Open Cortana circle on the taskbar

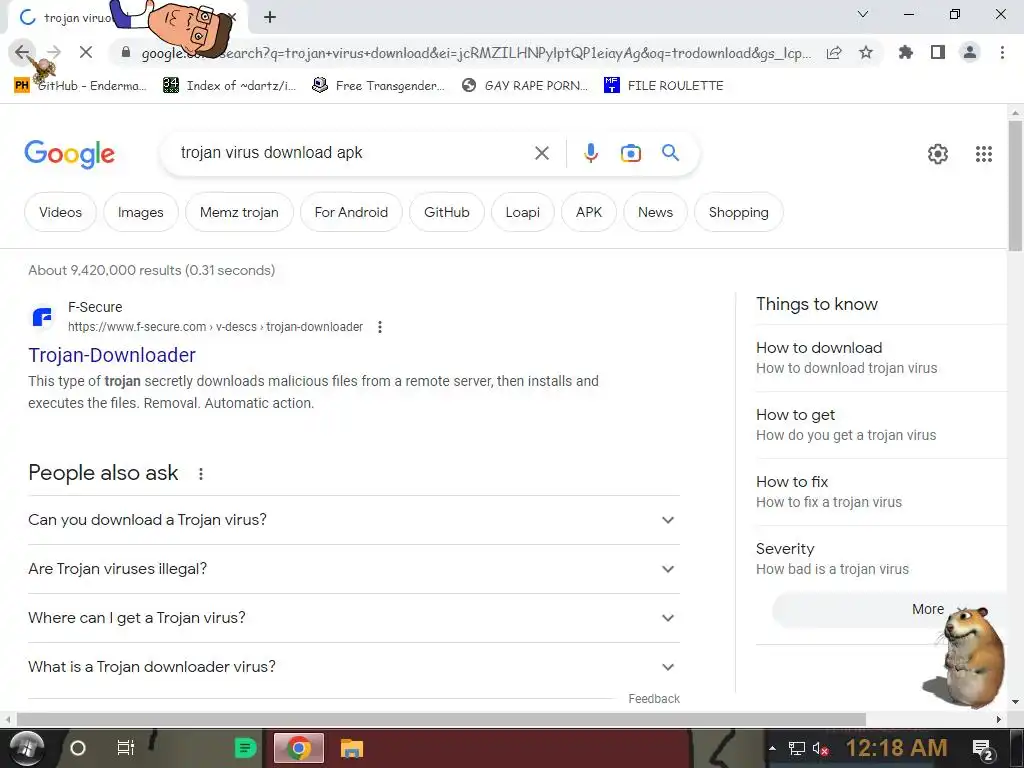78,748
